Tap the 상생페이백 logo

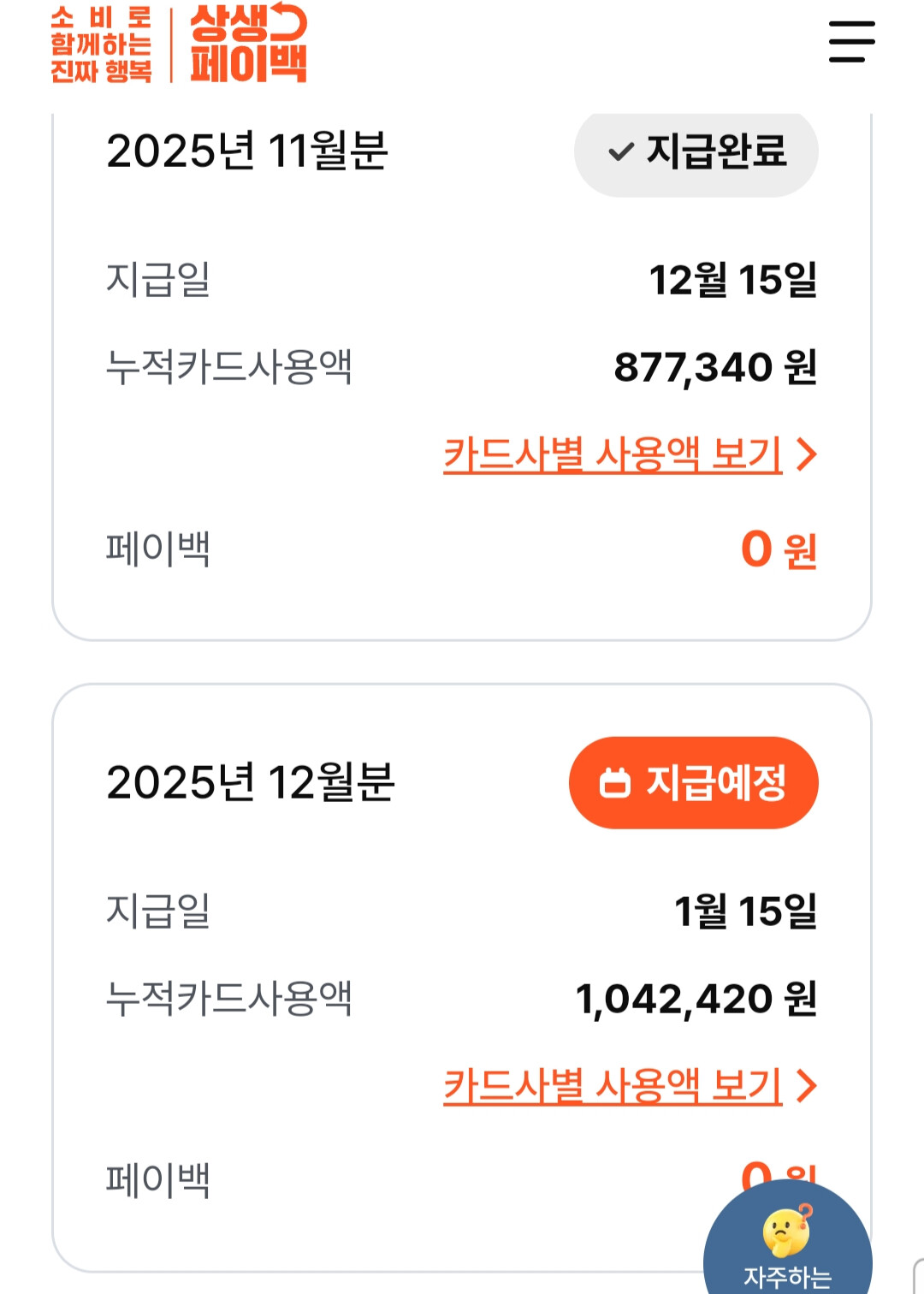(248, 43)
